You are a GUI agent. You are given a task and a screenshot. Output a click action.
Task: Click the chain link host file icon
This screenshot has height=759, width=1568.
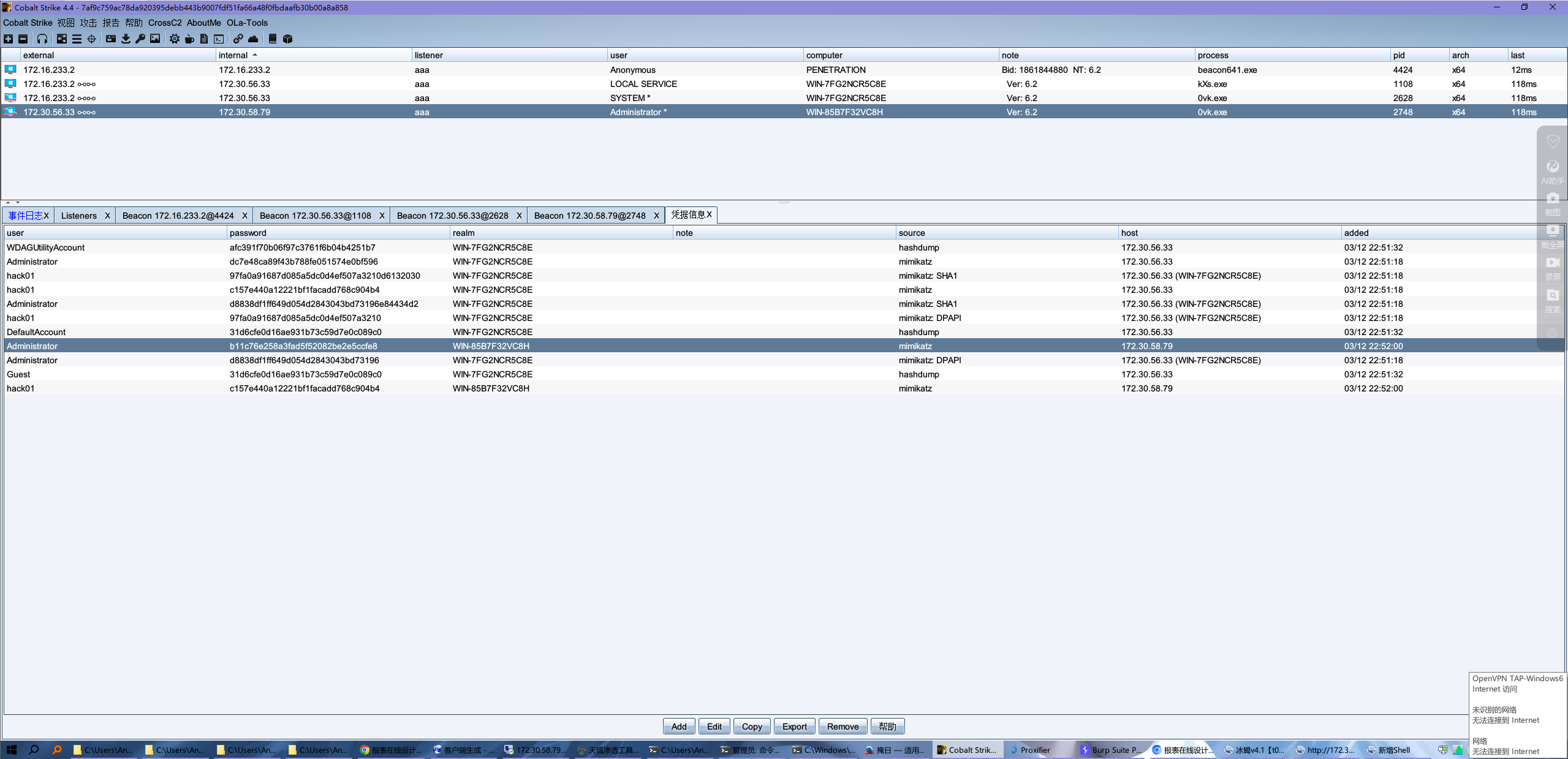pyautogui.click(x=238, y=39)
